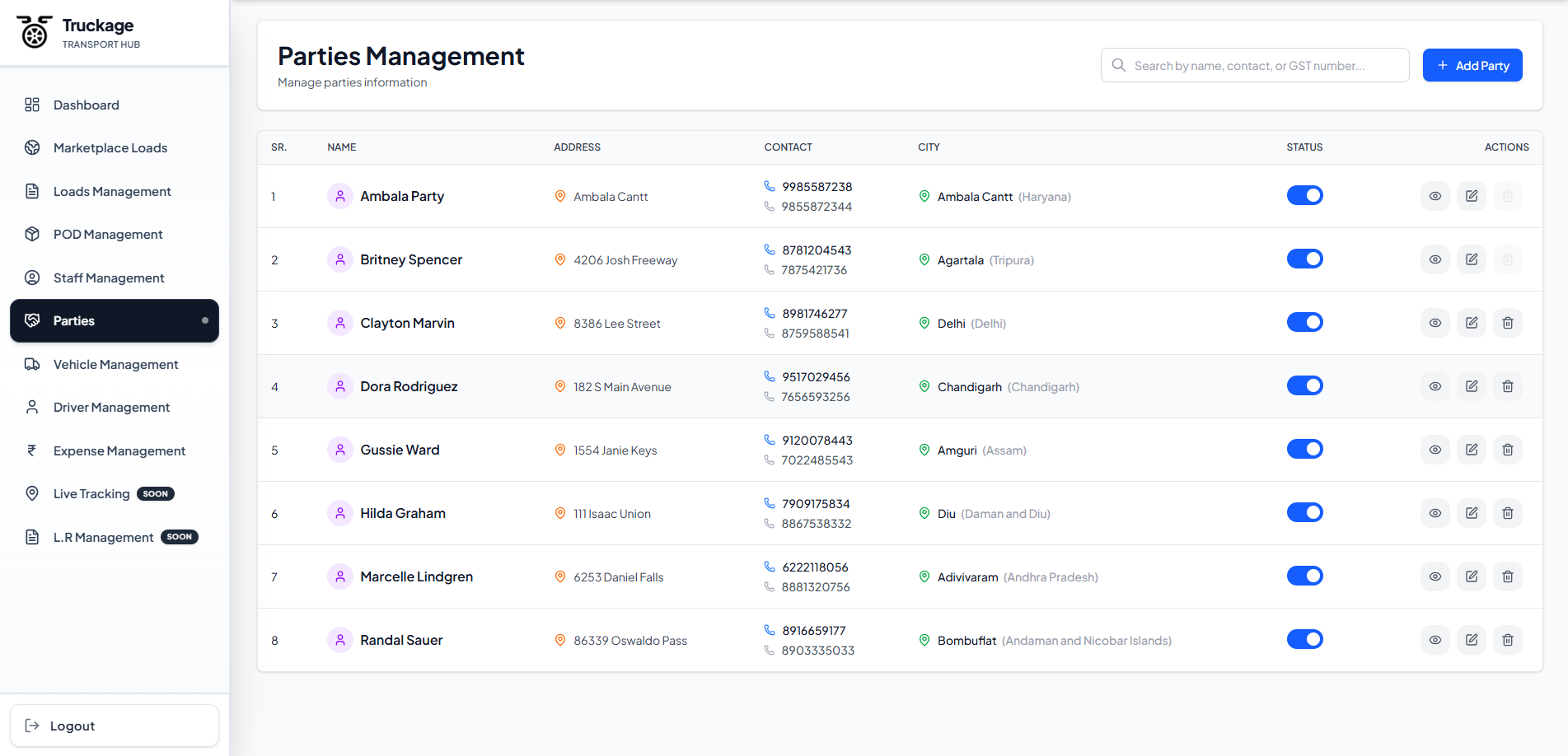Open Vehicle Management
Image resolution: width=1568 pixels, height=756 pixels.
click(x=115, y=364)
